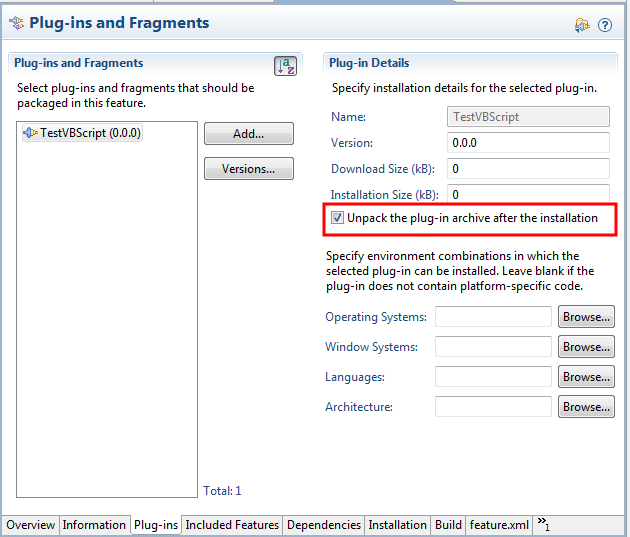The height and width of the screenshot is (537, 630).
Task: Show hidden tabs overflow chevron
Action: [x=544, y=524]
